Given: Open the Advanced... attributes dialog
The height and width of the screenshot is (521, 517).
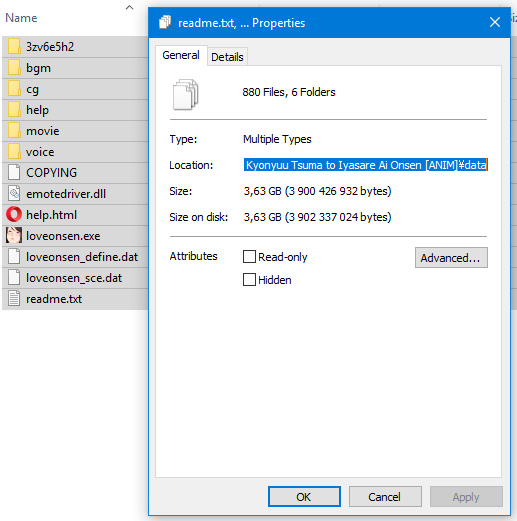Looking at the screenshot, I should pos(451,258).
